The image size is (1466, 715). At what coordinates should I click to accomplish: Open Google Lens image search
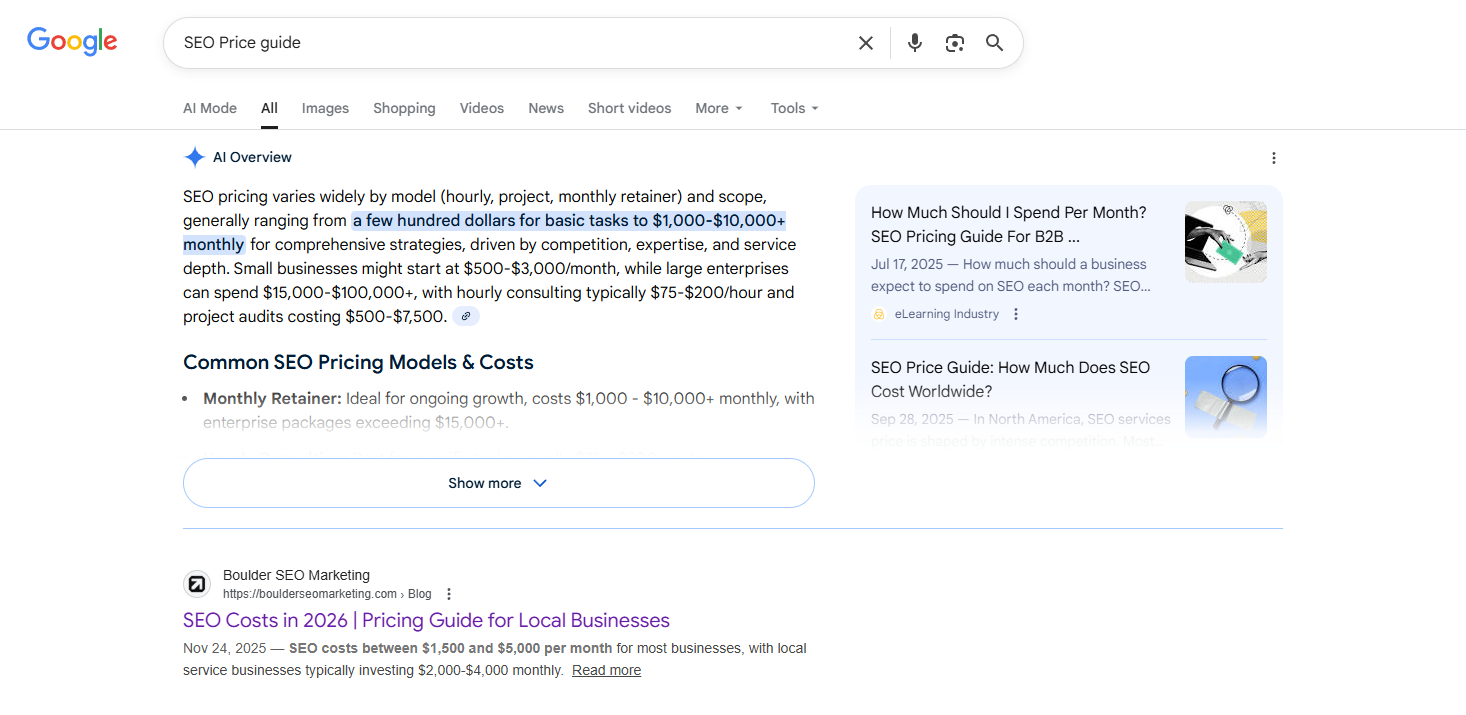(x=954, y=42)
